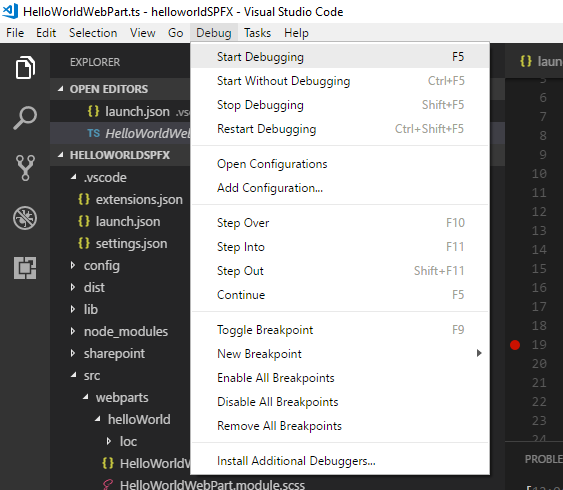Open the Search view icon
This screenshot has height=490, width=563.
(25, 117)
